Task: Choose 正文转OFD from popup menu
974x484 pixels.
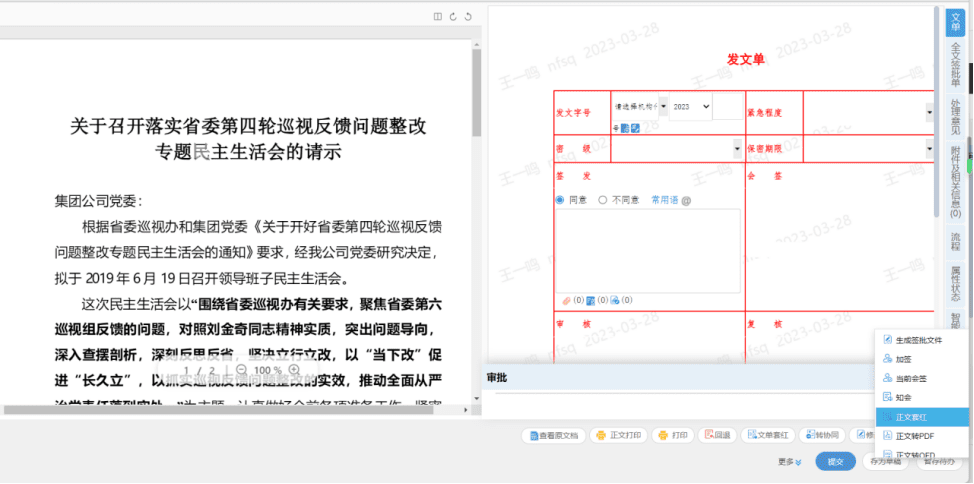Action: click(x=922, y=455)
